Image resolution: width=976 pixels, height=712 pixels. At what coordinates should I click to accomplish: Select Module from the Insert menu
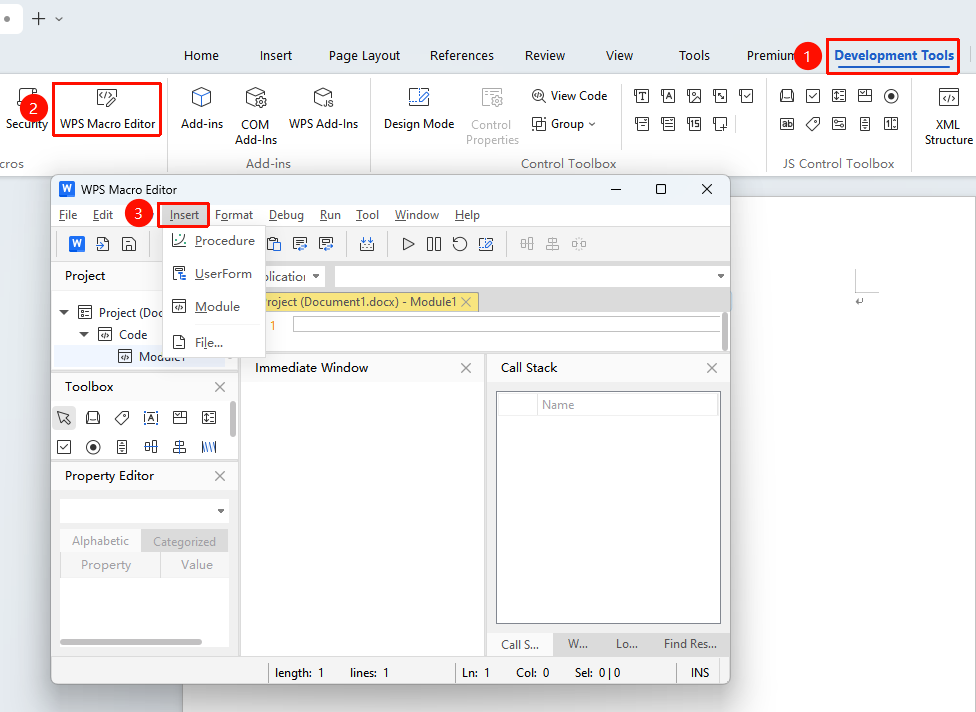click(214, 307)
